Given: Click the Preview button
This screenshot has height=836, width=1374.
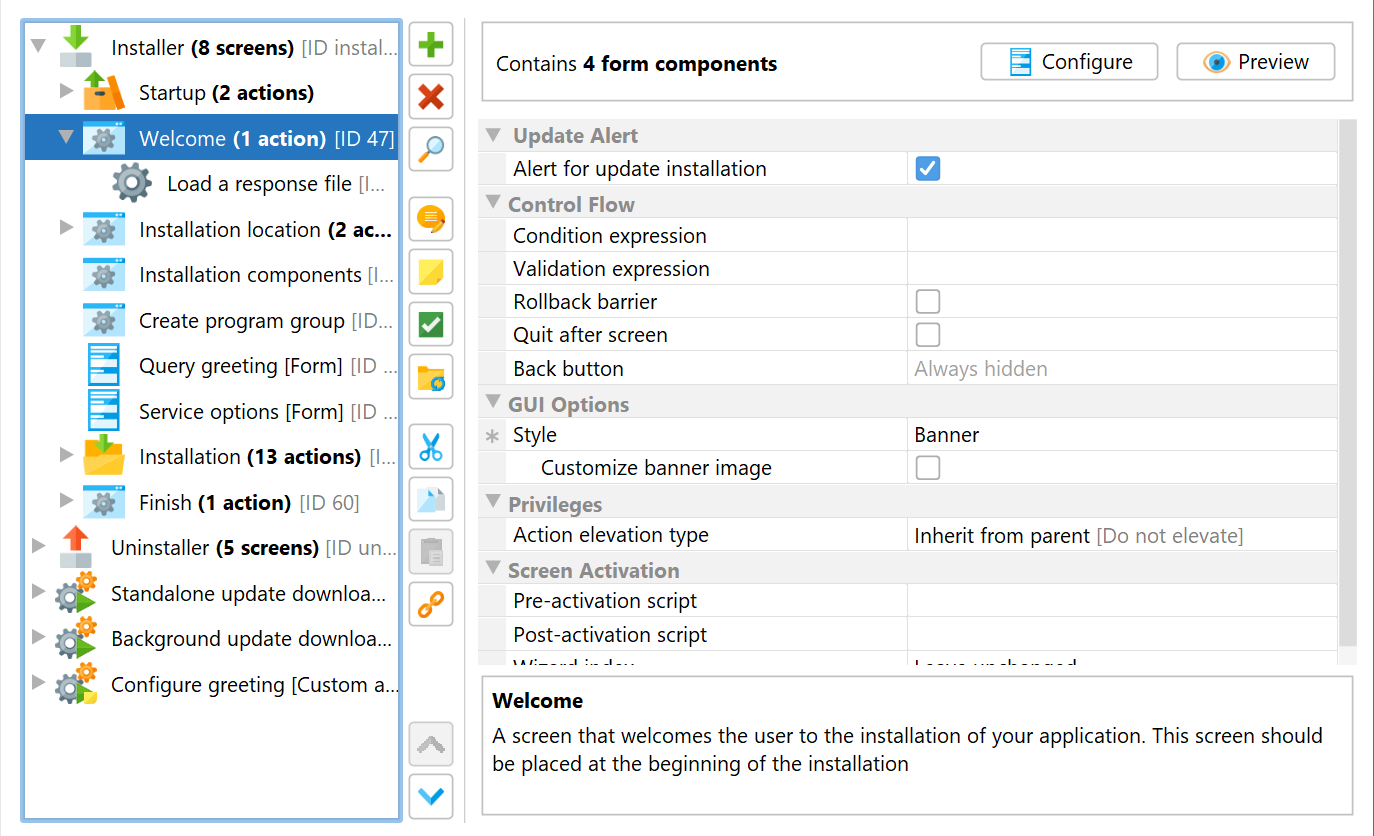Looking at the screenshot, I should [1256, 62].
